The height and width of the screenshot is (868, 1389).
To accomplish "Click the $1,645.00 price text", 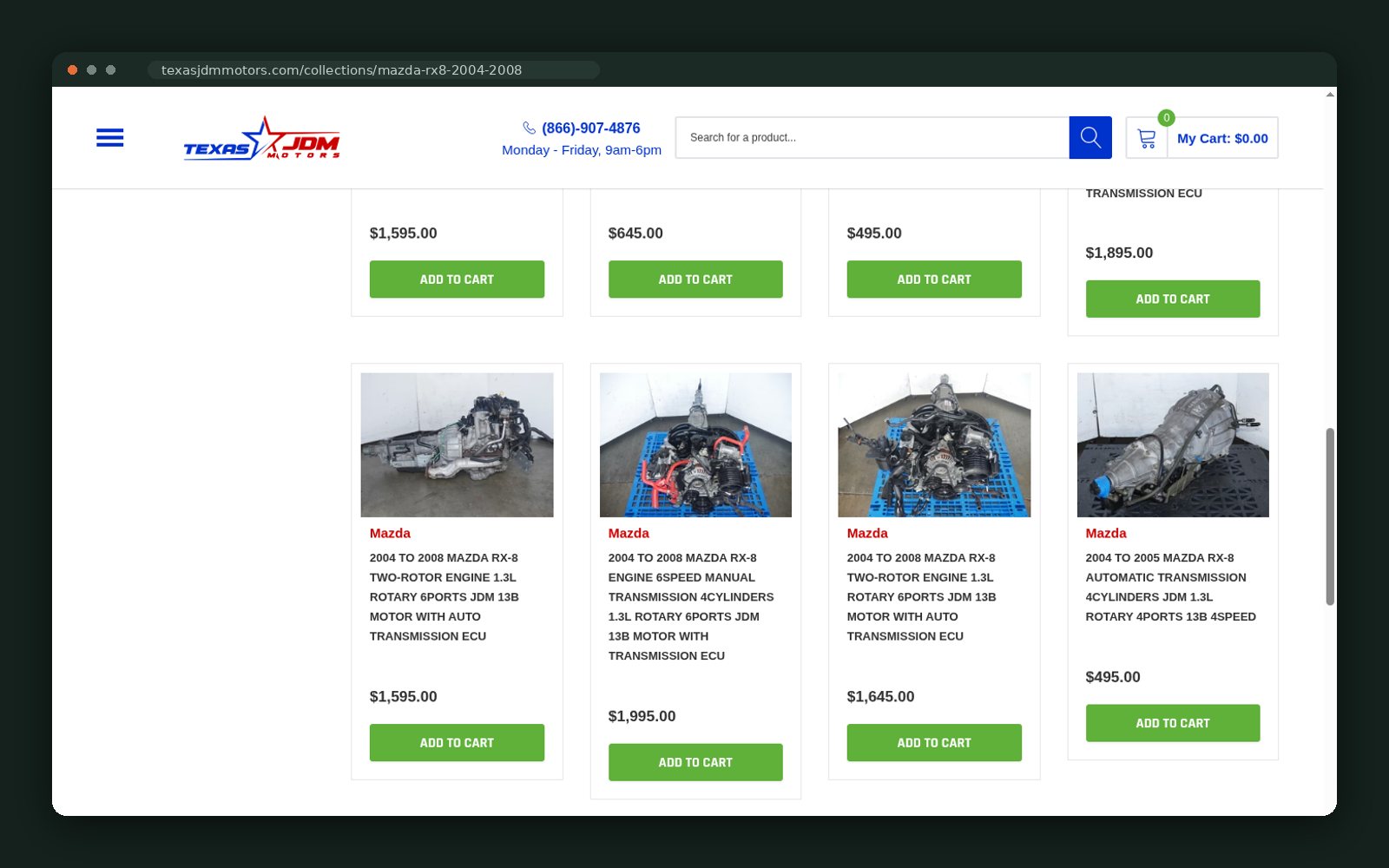I will coord(880,696).
